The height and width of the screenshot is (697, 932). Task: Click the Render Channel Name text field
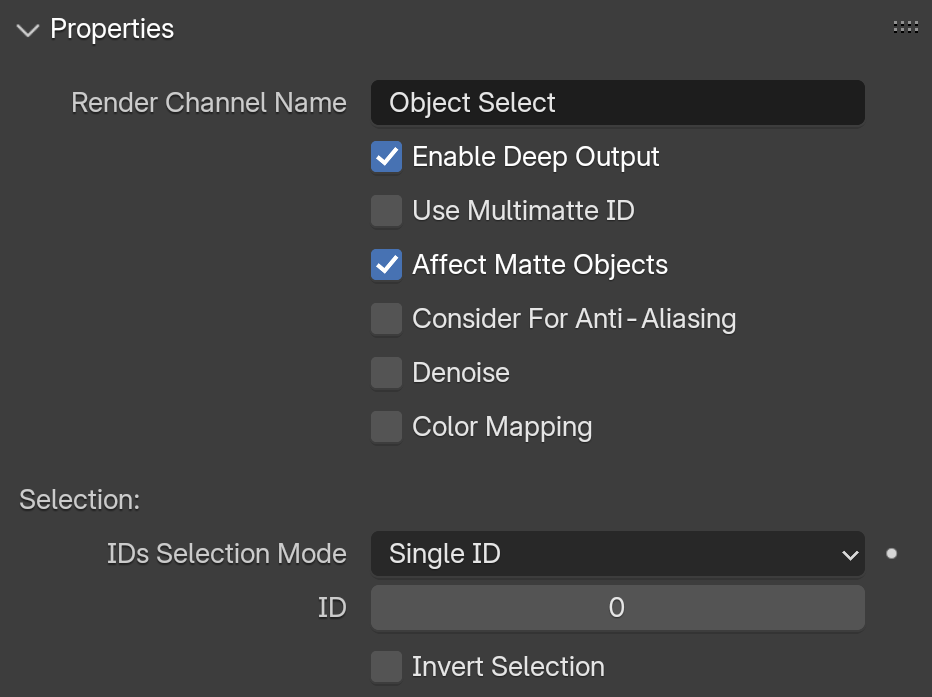[618, 103]
